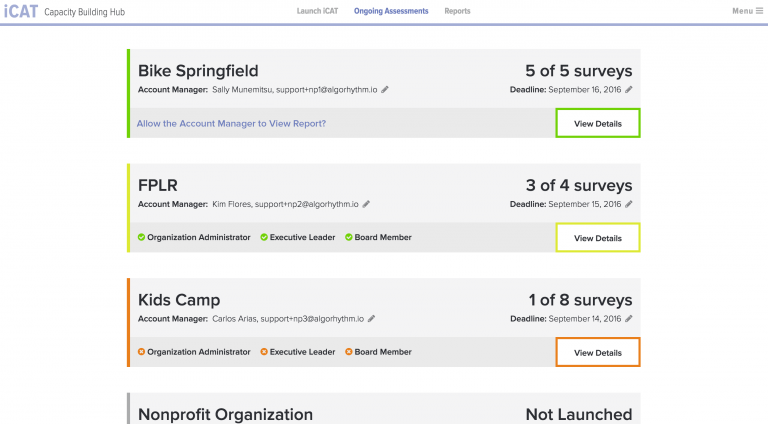768x424 pixels.
Task: View Details for Bike Springfield
Action: (597, 124)
